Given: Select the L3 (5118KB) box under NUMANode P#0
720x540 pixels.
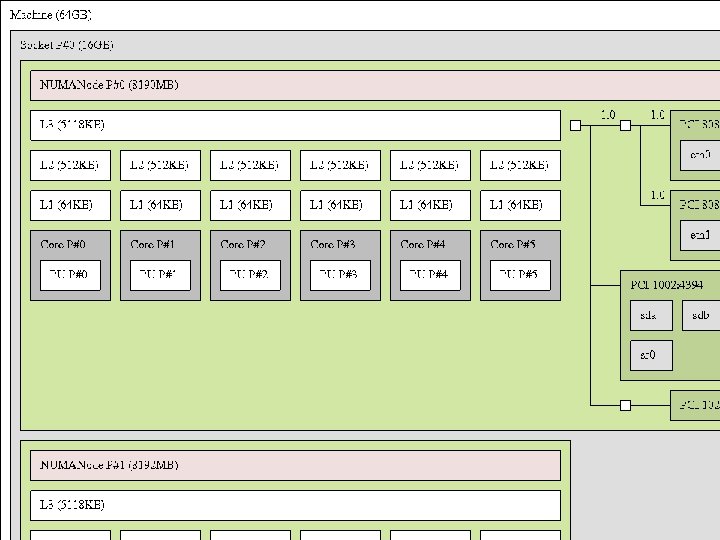Looking at the screenshot, I should [x=295, y=125].
